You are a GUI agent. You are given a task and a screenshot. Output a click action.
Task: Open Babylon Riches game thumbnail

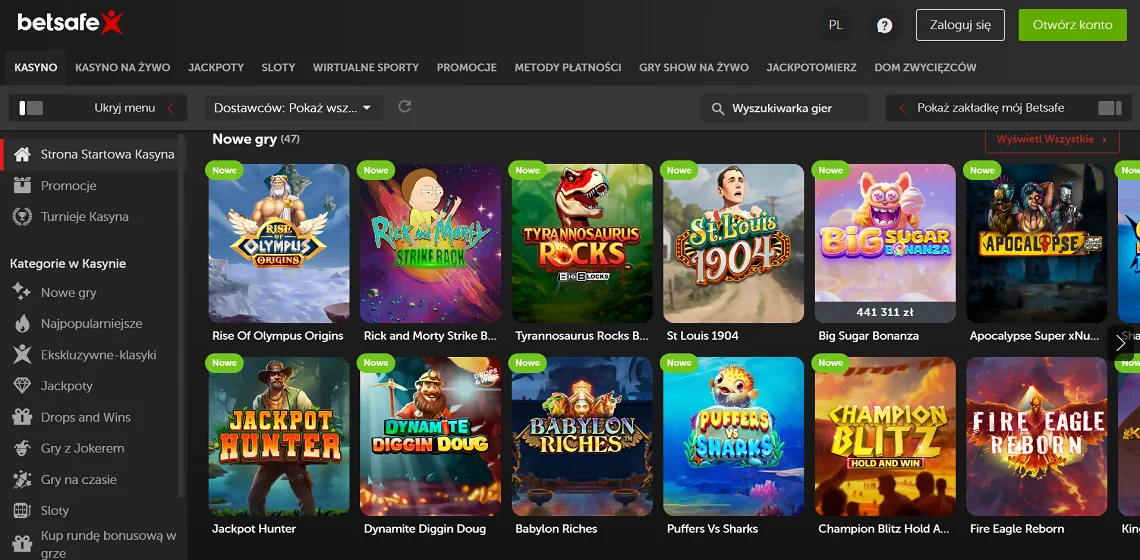[582, 436]
